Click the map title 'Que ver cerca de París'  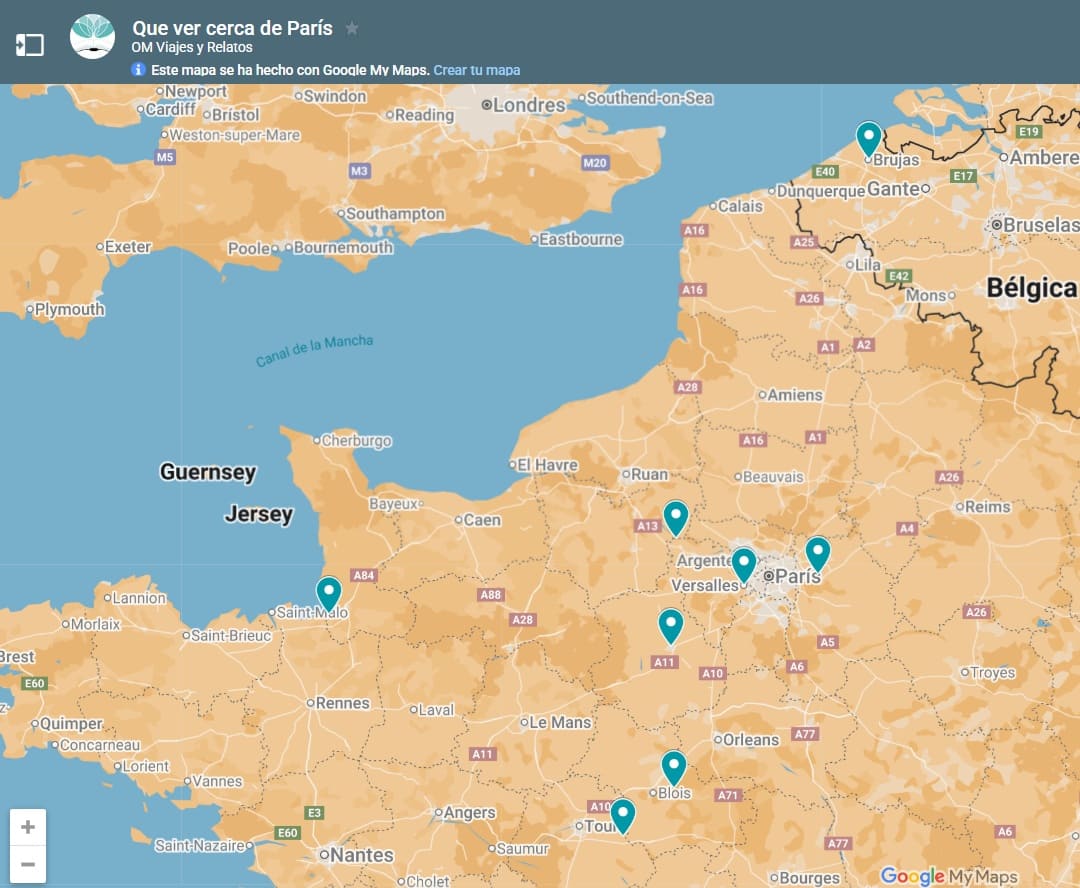(x=232, y=28)
